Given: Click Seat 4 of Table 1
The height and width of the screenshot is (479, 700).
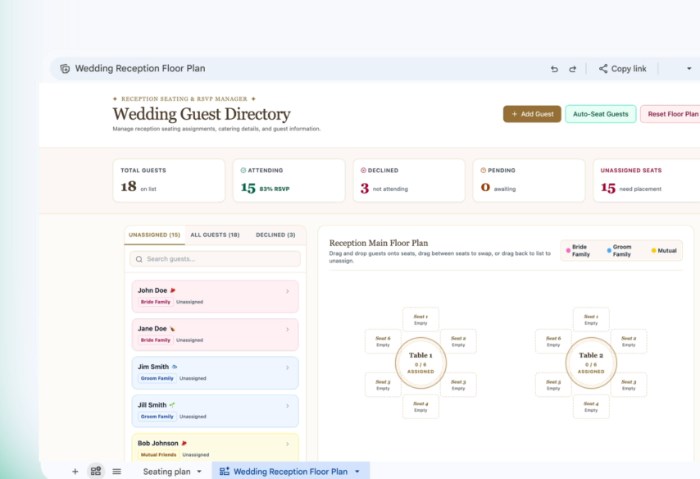Looking at the screenshot, I should pos(421,406).
